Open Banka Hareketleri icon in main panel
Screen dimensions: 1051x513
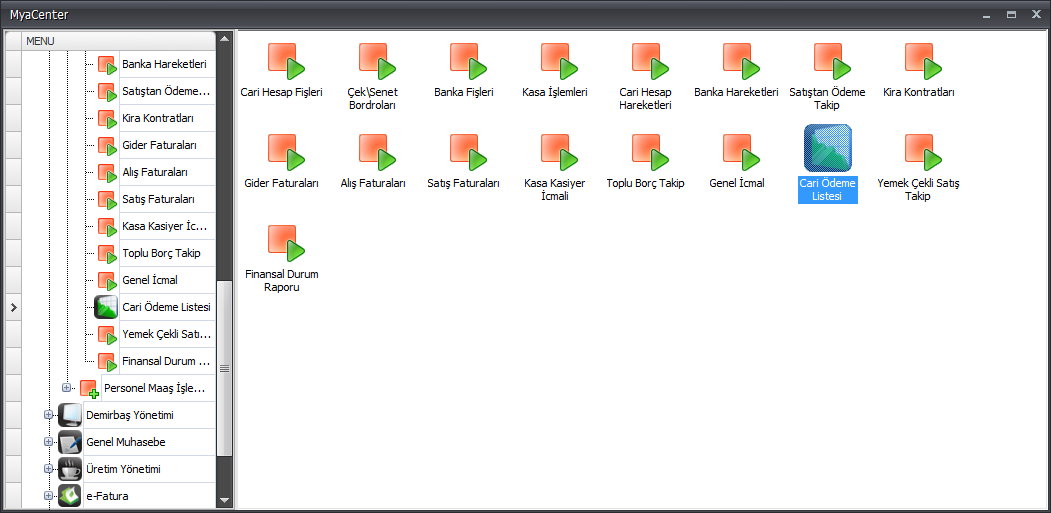[741, 62]
